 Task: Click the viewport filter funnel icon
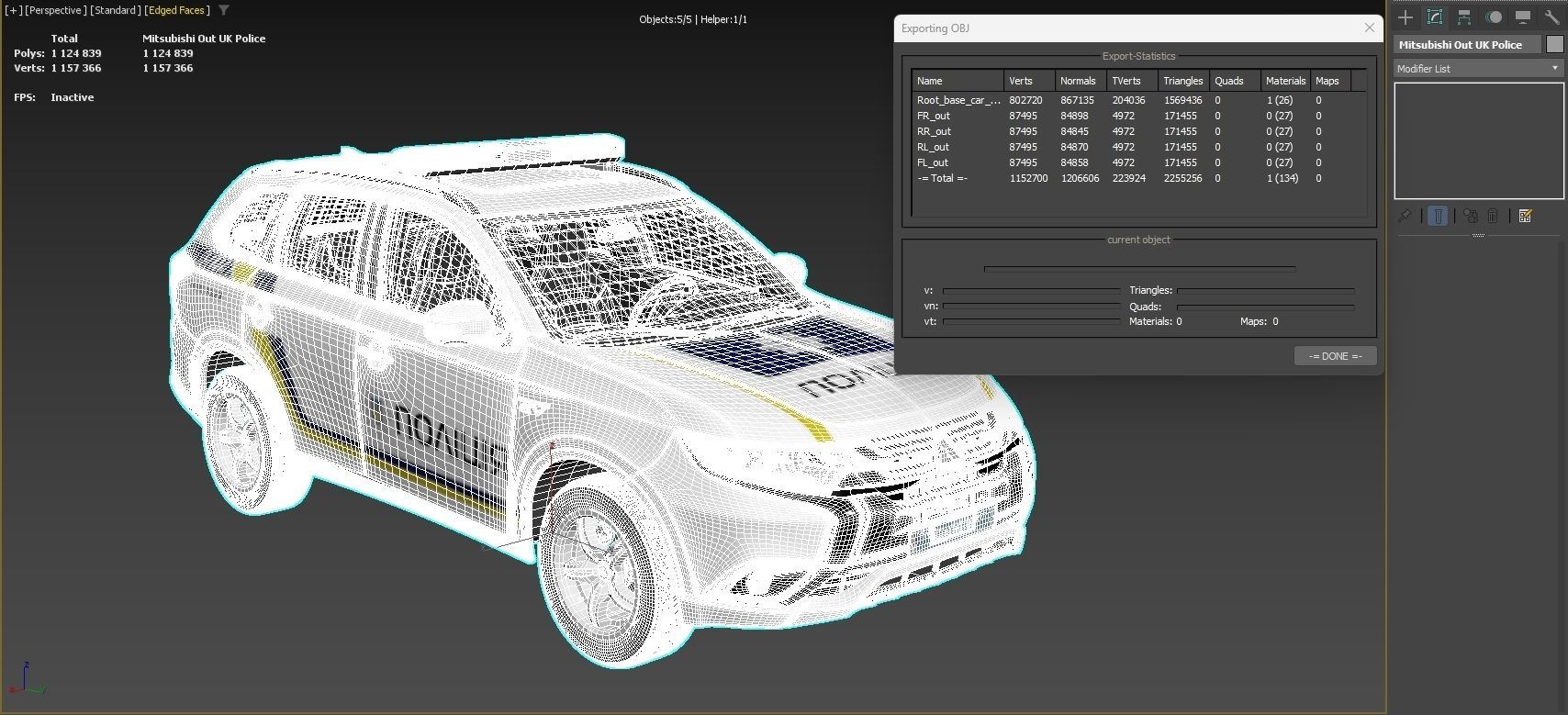pos(224,10)
